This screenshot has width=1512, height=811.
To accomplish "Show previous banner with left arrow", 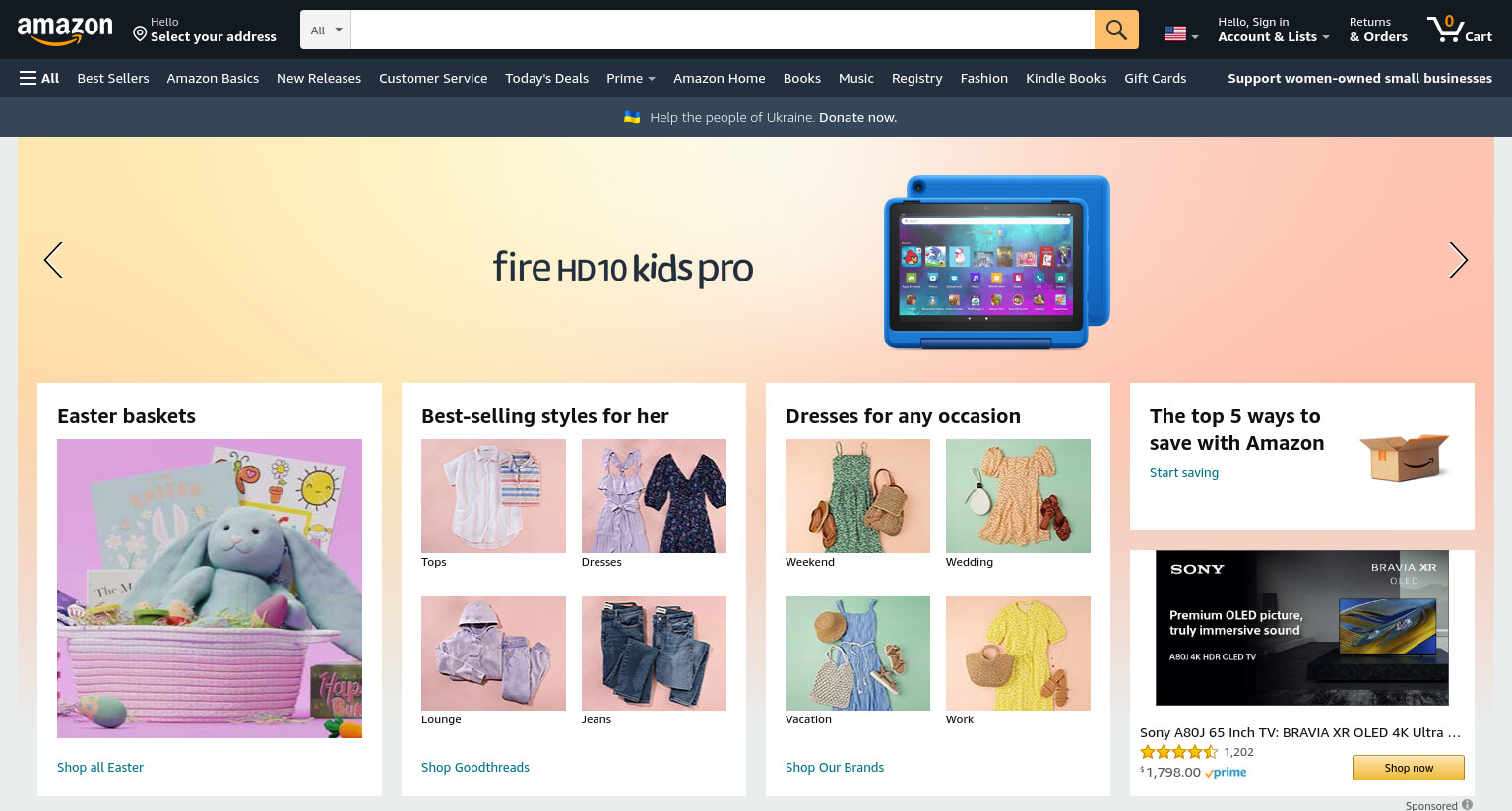I will coord(53,260).
